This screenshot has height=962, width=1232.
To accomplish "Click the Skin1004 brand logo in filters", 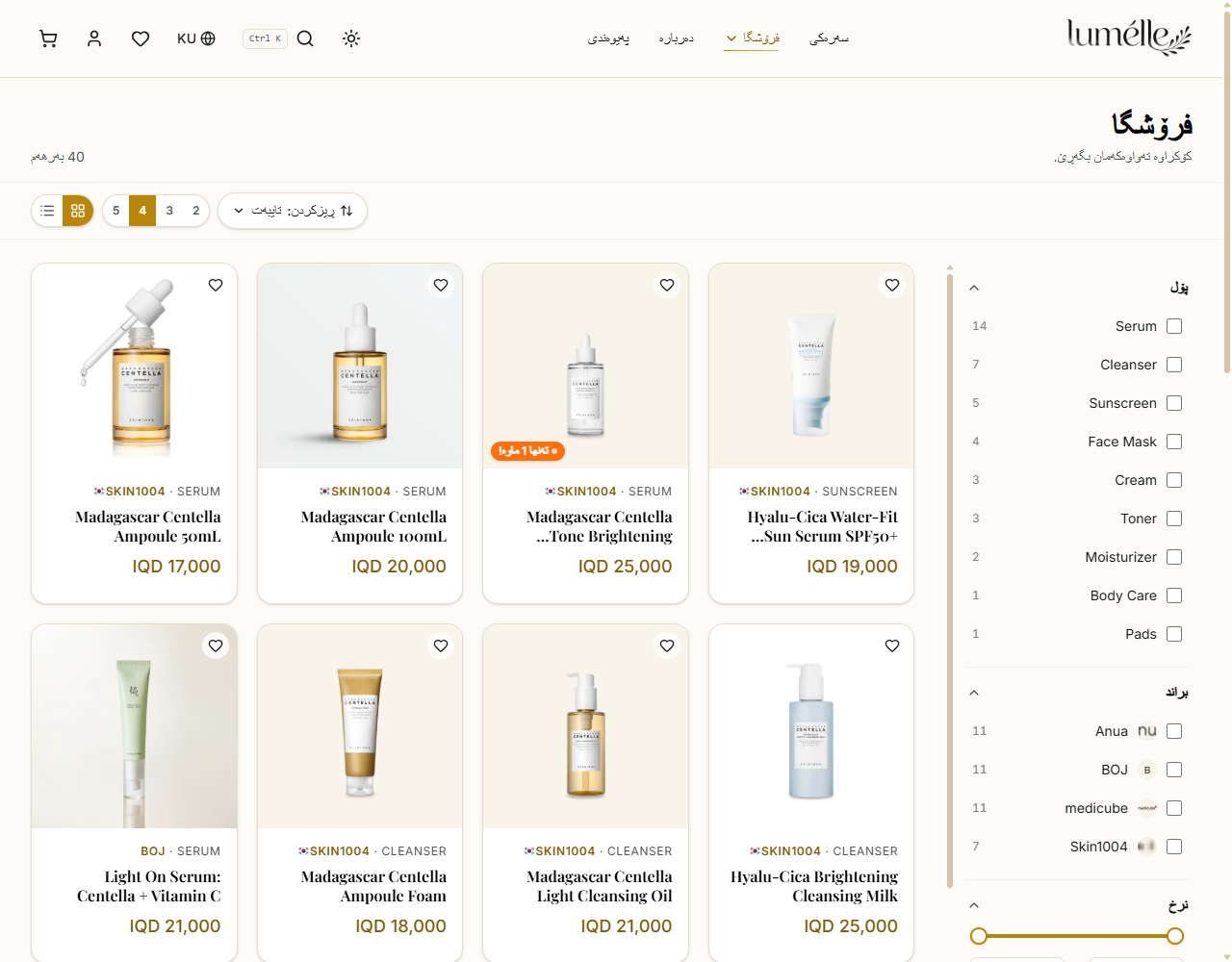I will point(1147,847).
